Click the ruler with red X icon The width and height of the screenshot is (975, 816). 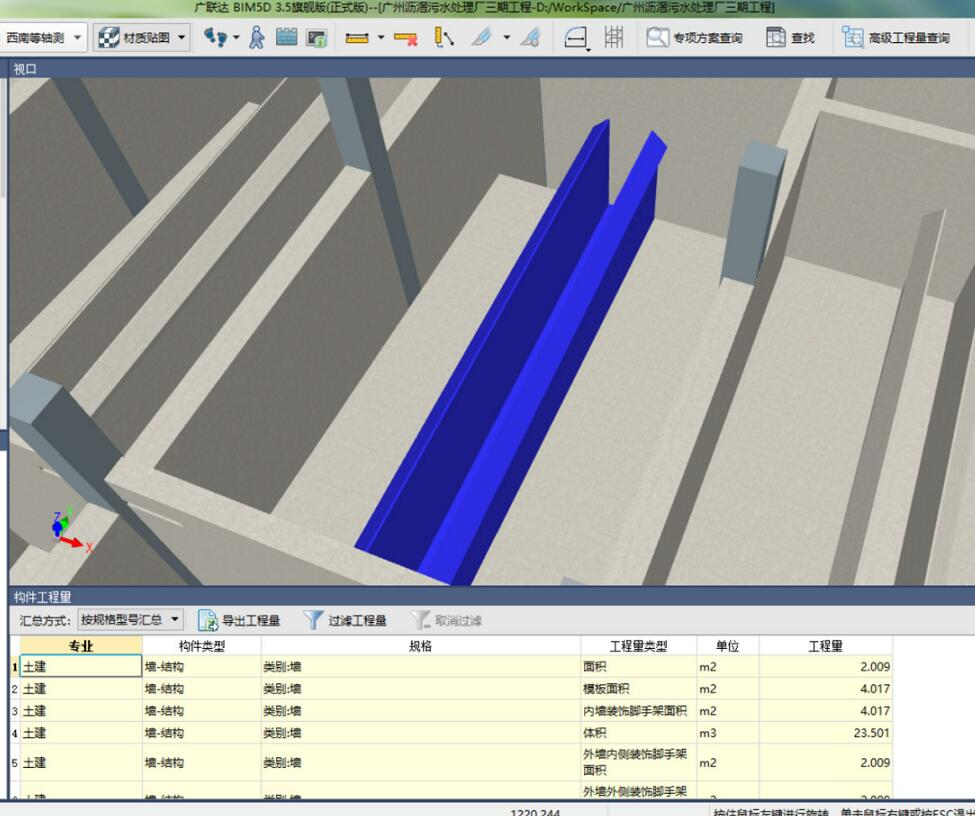point(405,39)
